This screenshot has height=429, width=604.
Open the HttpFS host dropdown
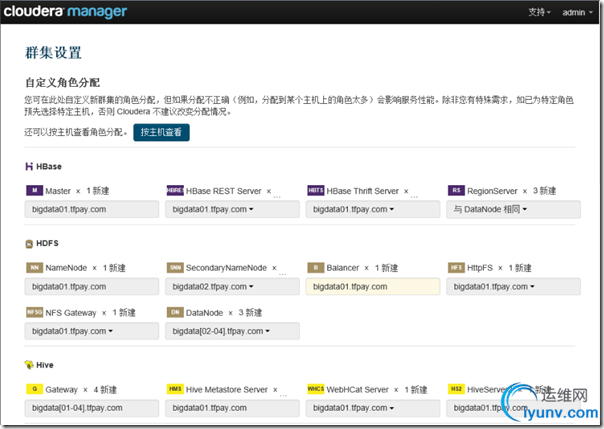tap(513, 287)
